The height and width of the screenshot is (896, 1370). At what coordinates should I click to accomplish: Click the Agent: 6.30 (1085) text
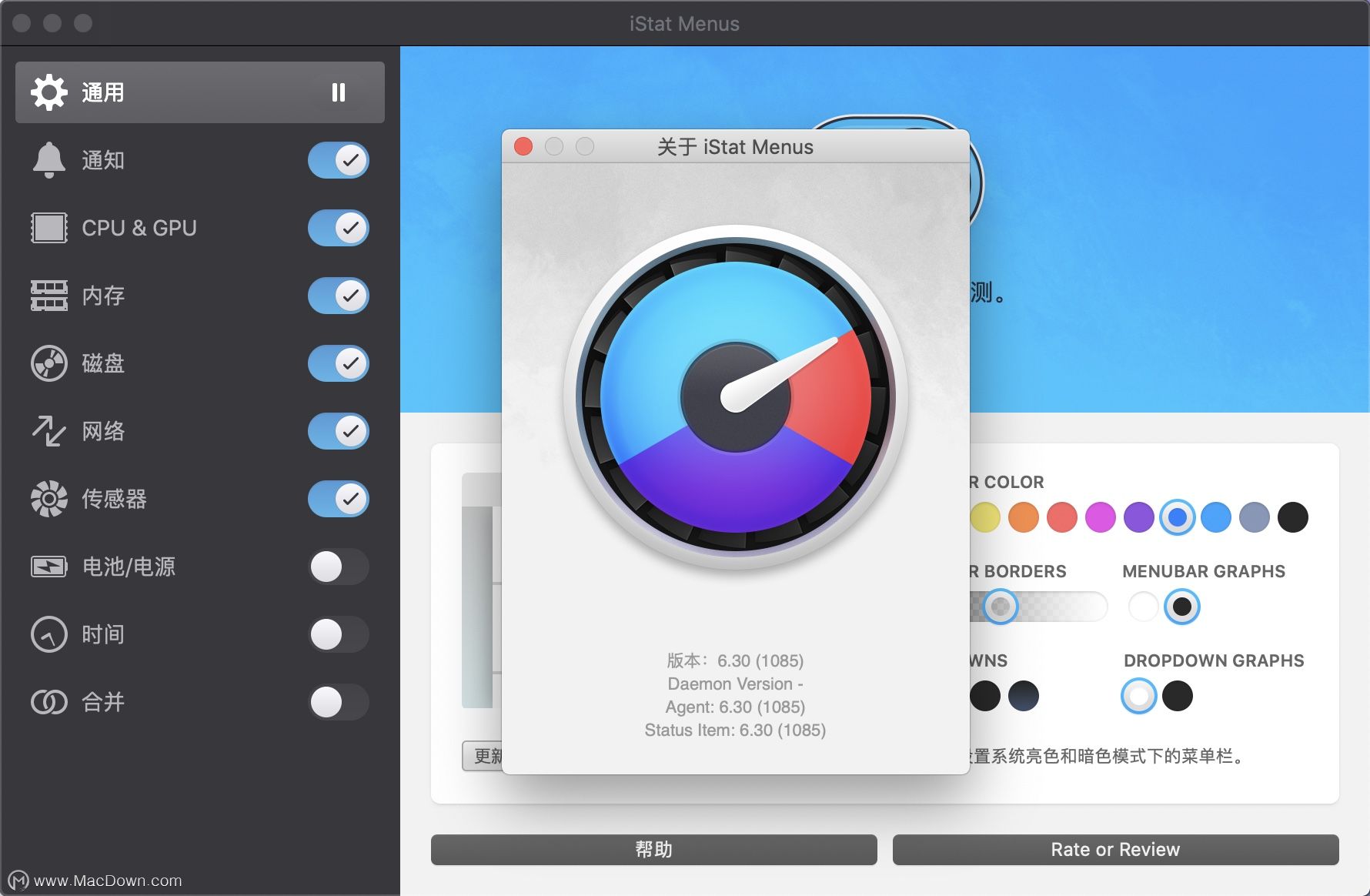(735, 707)
